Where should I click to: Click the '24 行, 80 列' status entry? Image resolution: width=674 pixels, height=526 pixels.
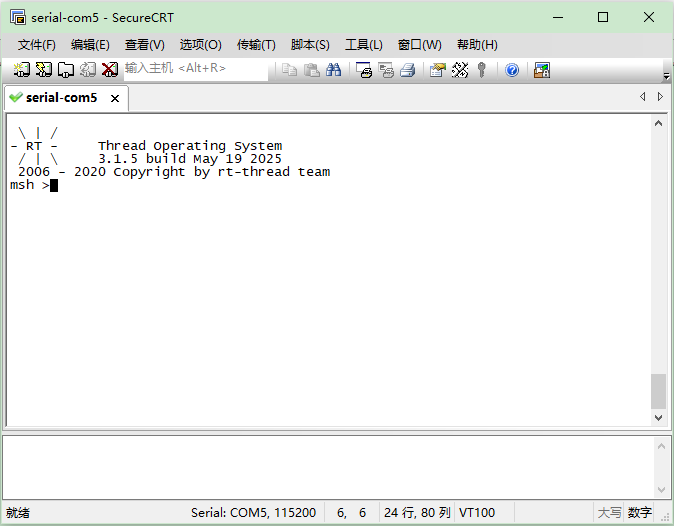(417, 513)
